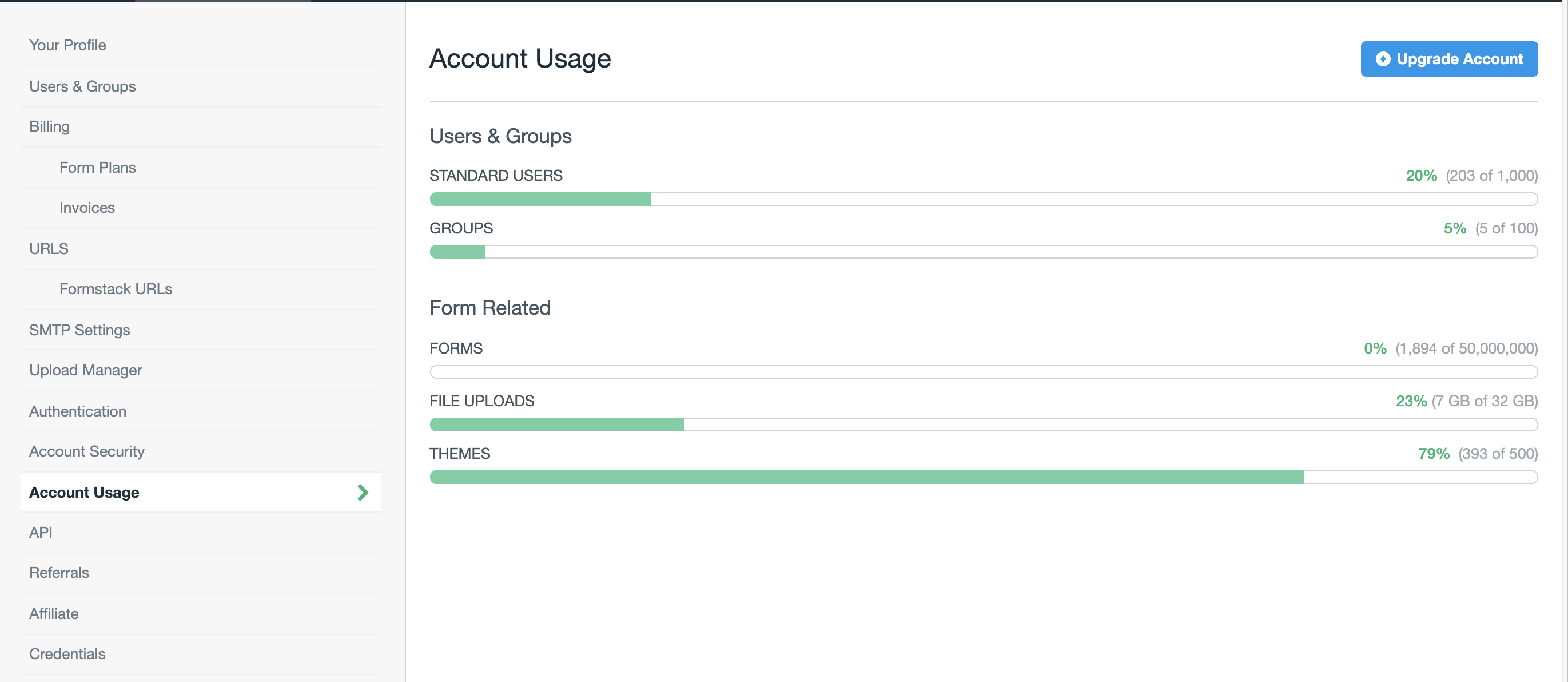Select Formstack URLs sub-item
Image resolution: width=1568 pixels, height=682 pixels.
pos(116,288)
